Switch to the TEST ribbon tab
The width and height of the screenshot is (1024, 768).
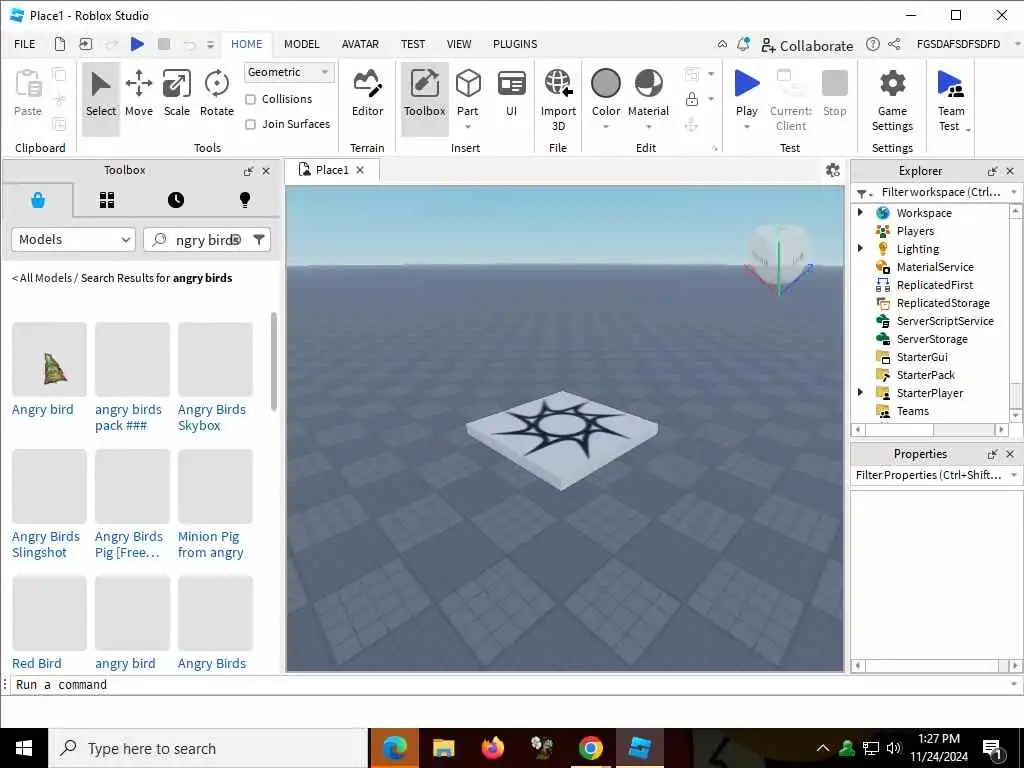tap(413, 44)
